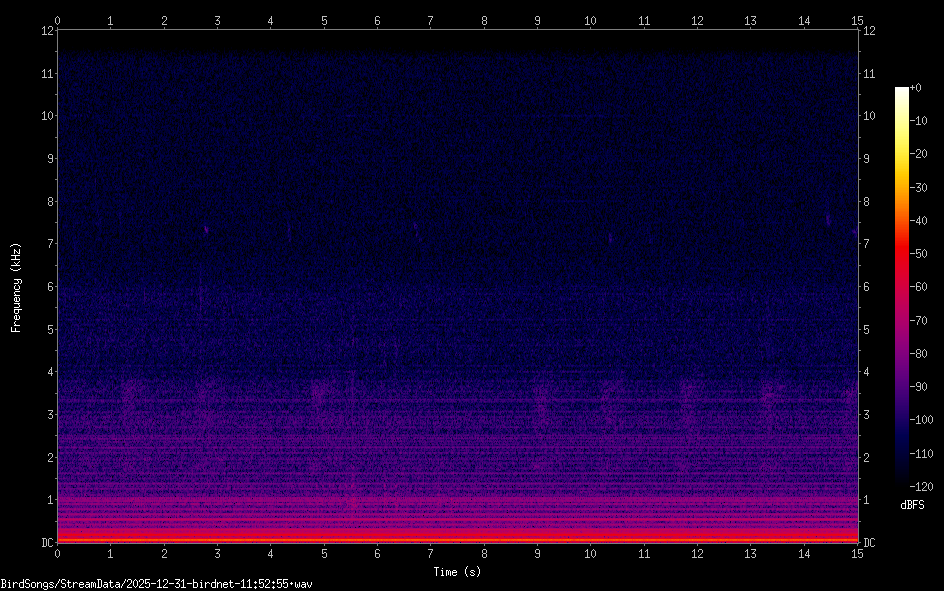Screen dimensions: 944x591
Task: Click the 3 second label on top time axis
Action: [217, 20]
